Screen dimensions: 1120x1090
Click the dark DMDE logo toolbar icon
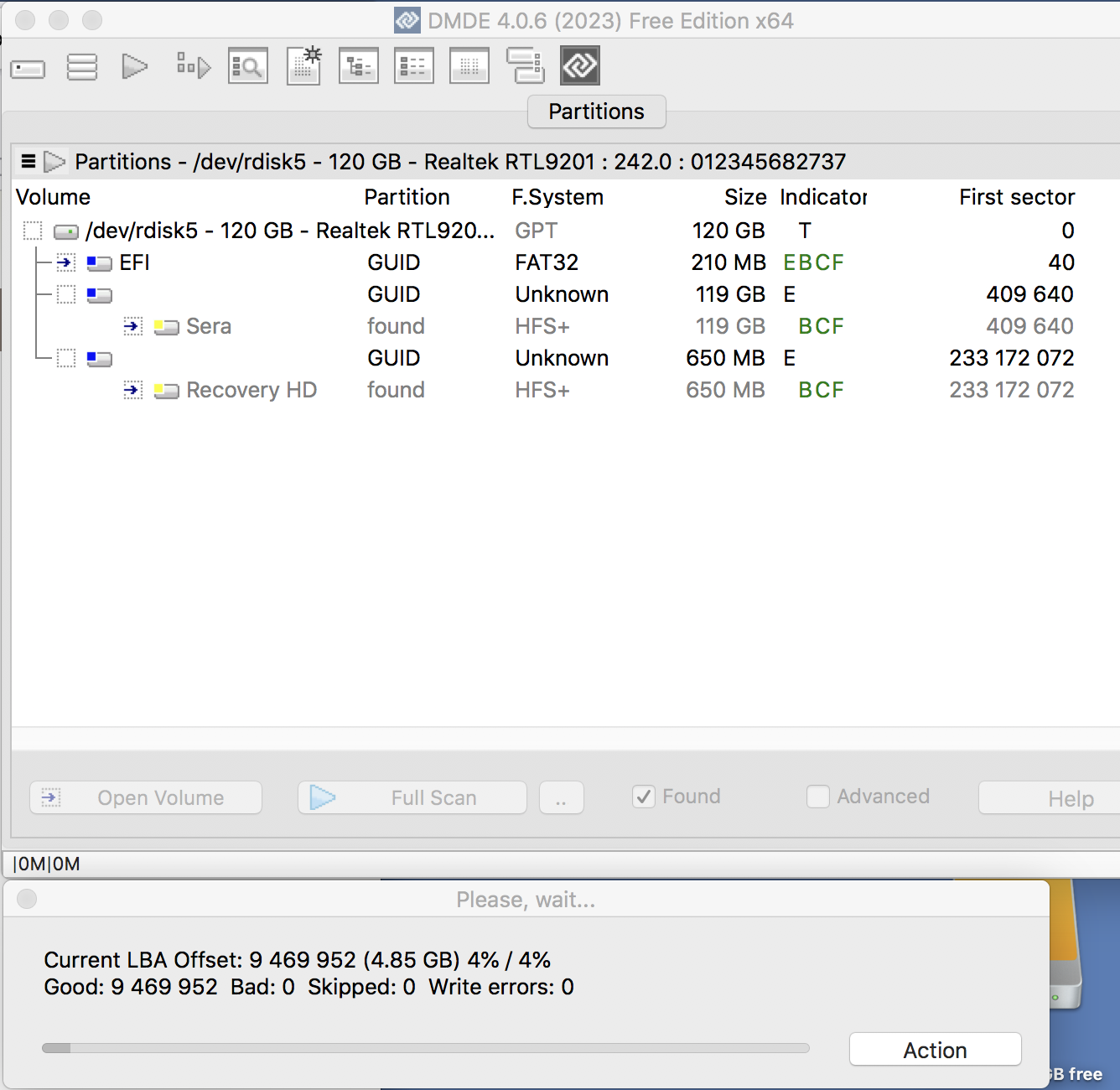(x=580, y=65)
